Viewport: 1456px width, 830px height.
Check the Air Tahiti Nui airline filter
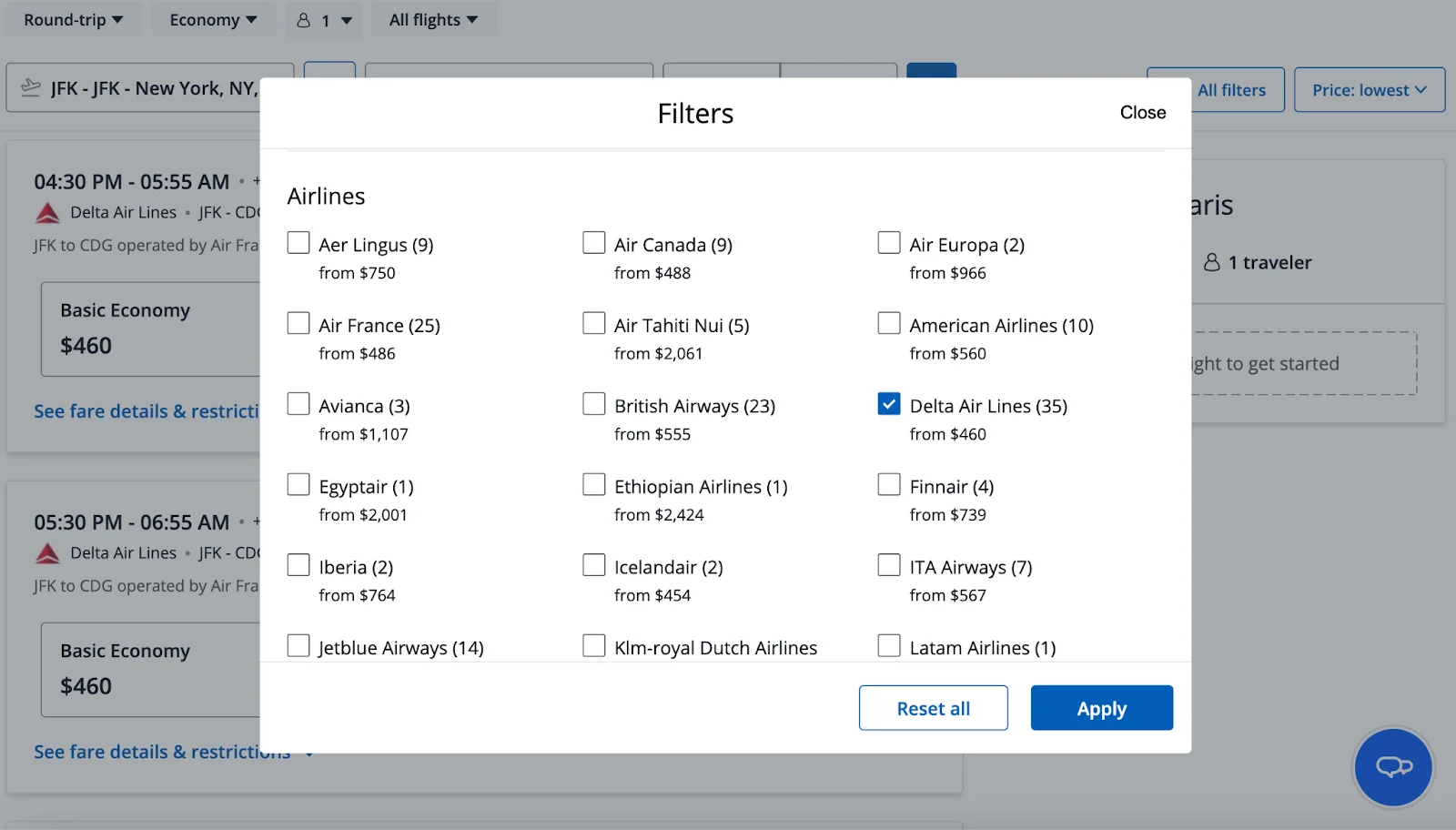594,323
